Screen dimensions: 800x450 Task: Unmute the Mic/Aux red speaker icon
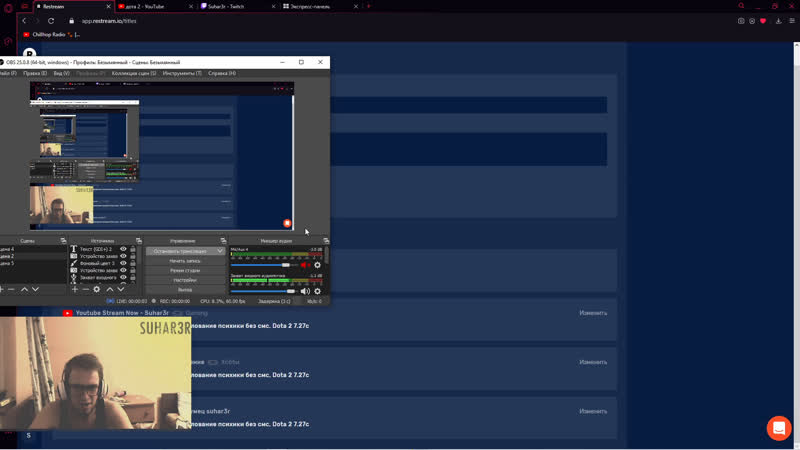(305, 265)
